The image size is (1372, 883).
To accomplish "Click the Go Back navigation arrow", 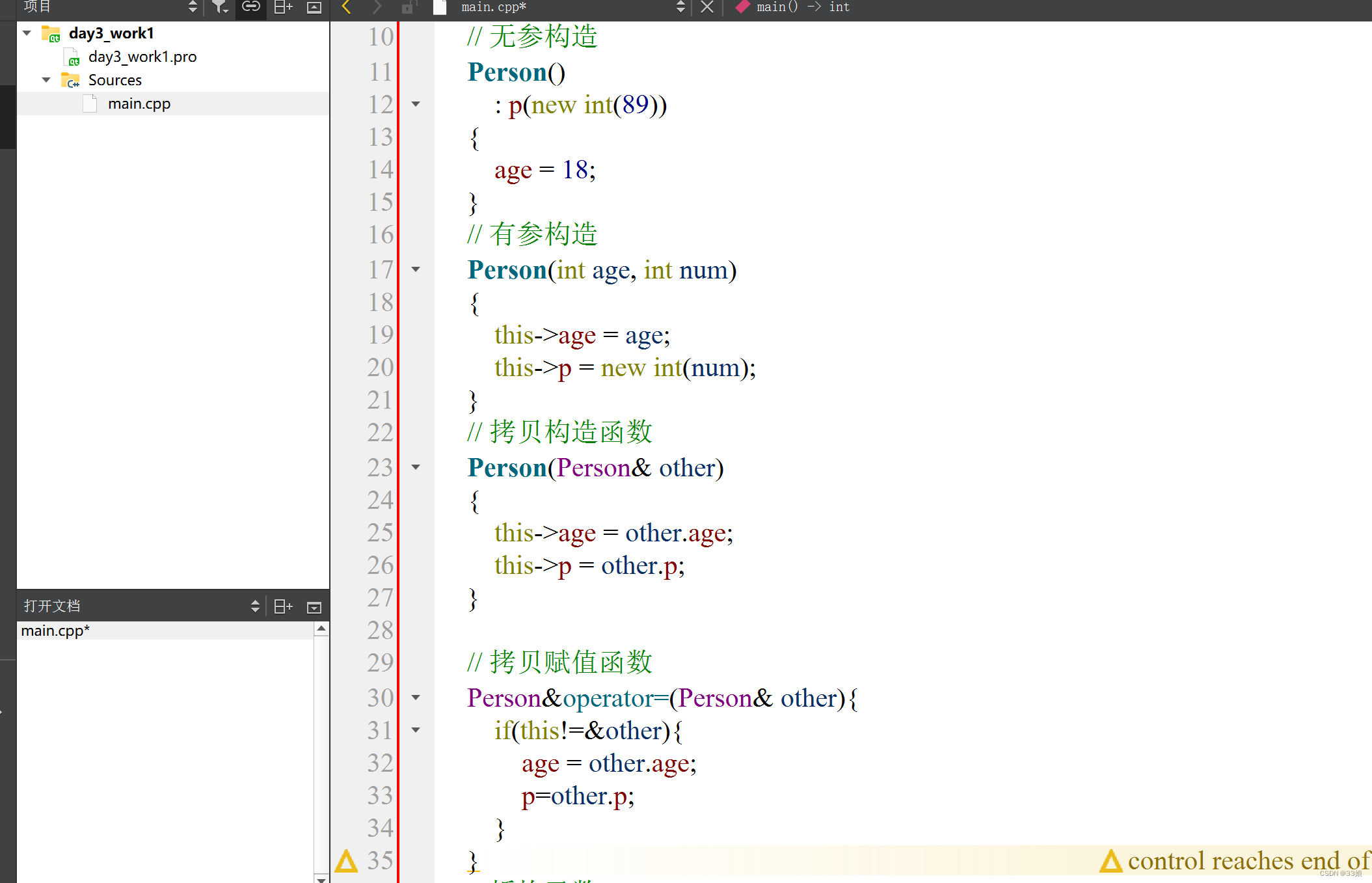I will point(345,7).
